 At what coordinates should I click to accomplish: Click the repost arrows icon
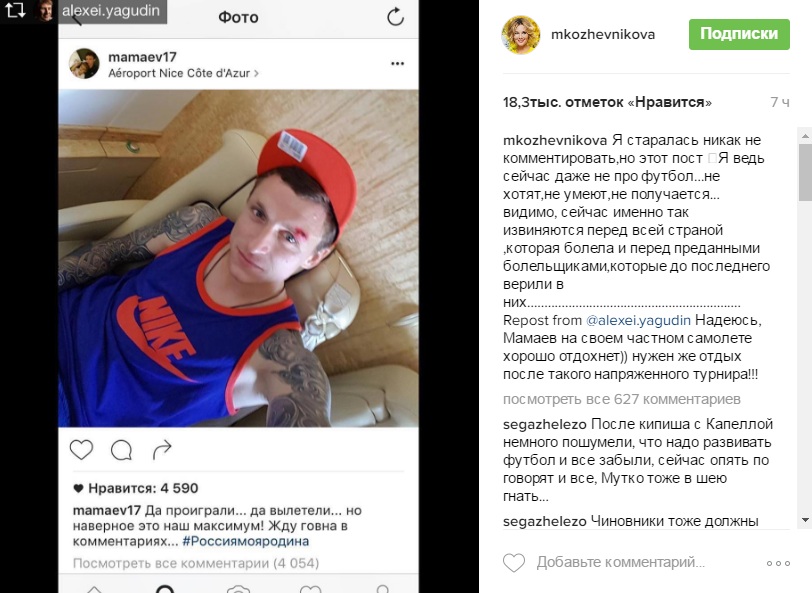(15, 10)
